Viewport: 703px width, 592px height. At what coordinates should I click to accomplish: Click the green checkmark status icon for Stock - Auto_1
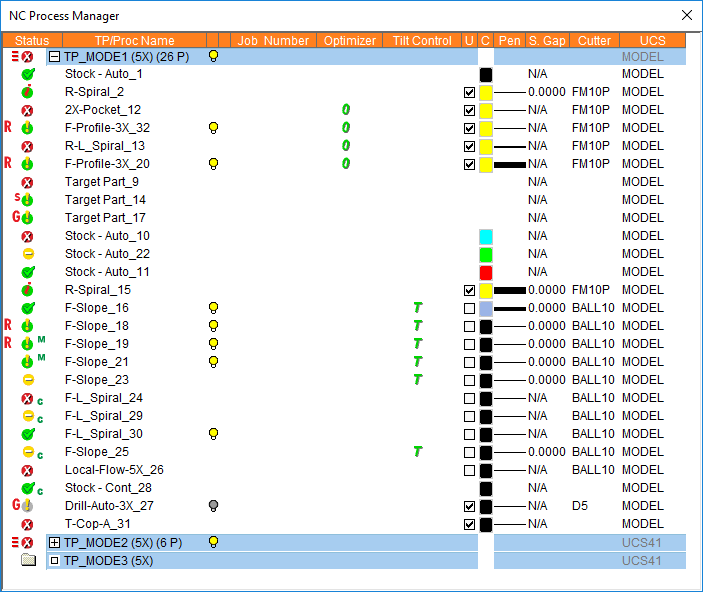28,74
